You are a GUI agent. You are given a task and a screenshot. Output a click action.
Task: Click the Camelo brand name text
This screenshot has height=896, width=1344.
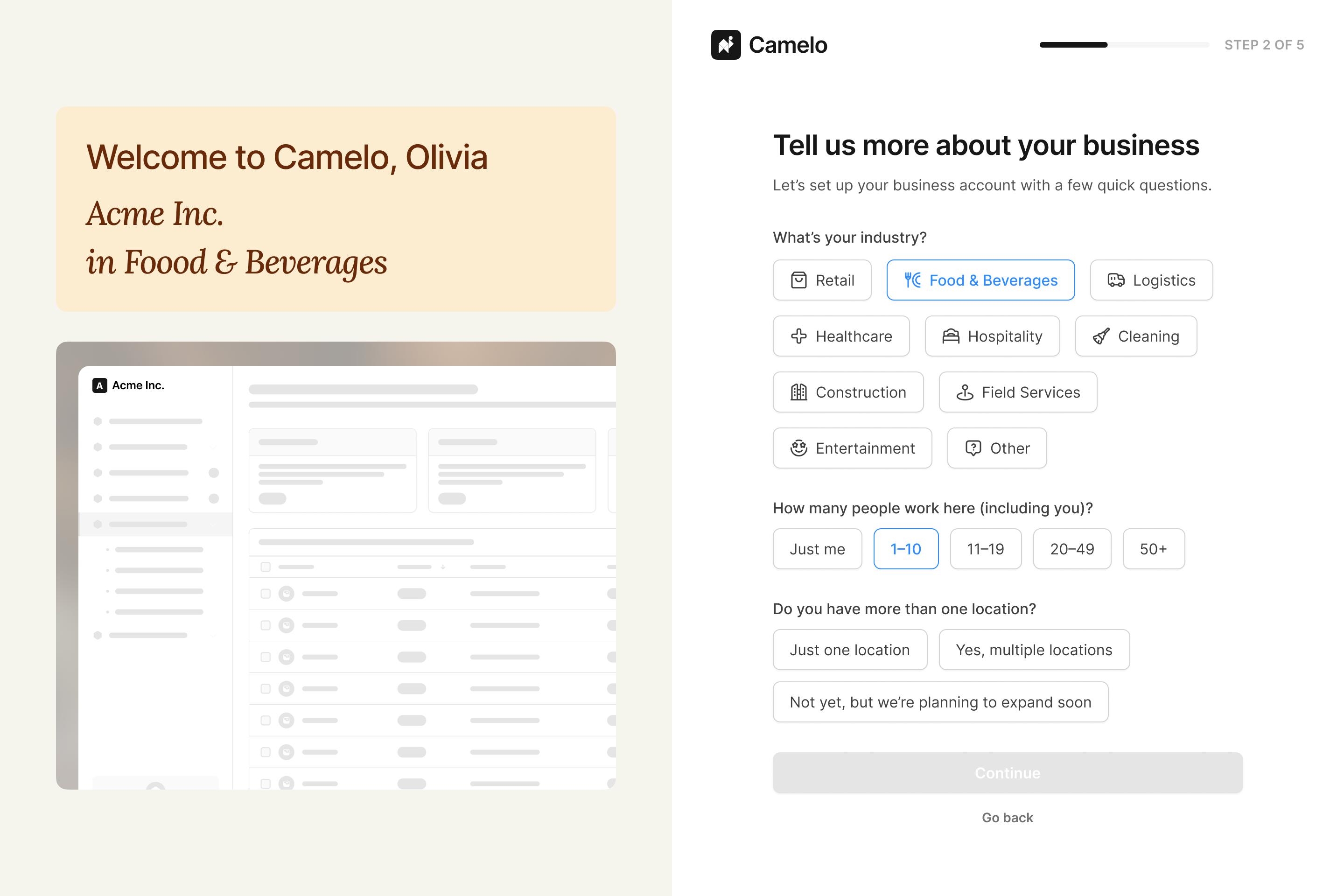click(787, 45)
